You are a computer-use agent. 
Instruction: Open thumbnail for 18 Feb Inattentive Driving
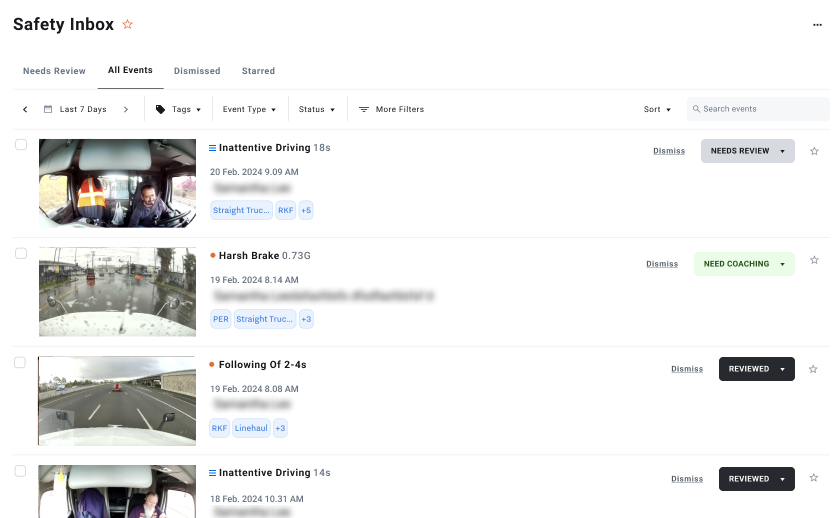click(117, 491)
